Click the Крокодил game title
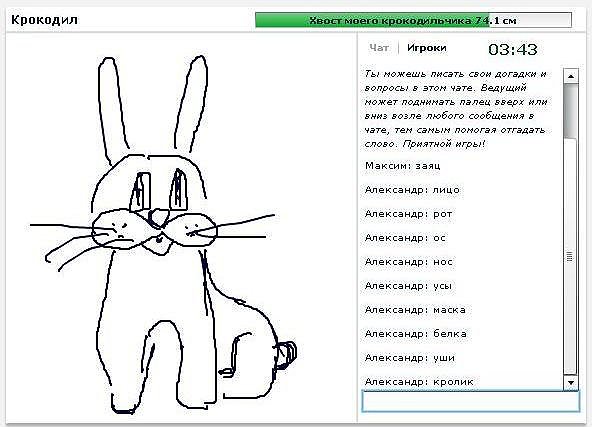 click(45, 20)
